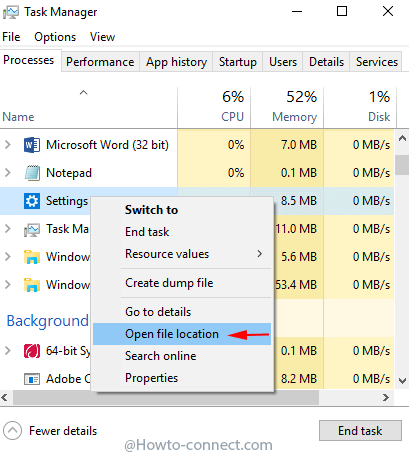
Task: Click Adobe's 8.2 MB memory value
Action: (299, 379)
